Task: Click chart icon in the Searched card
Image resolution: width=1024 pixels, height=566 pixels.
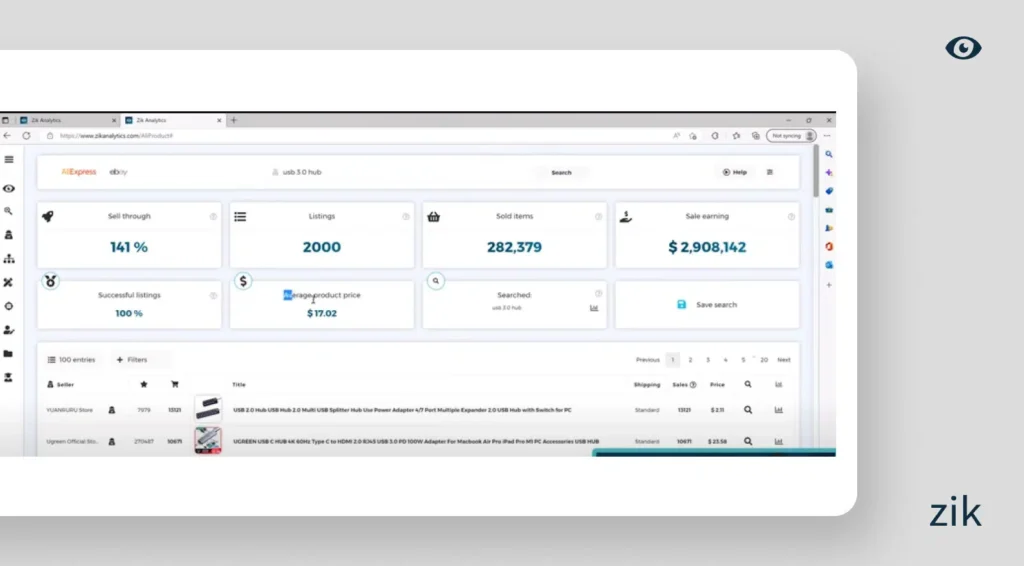Action: [594, 308]
